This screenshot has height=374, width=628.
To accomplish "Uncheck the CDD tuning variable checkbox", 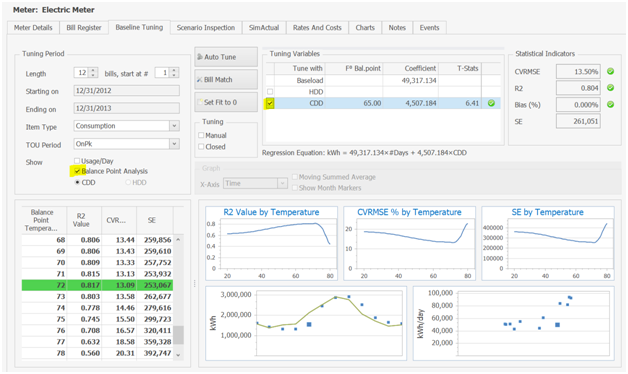I will coord(270,103).
